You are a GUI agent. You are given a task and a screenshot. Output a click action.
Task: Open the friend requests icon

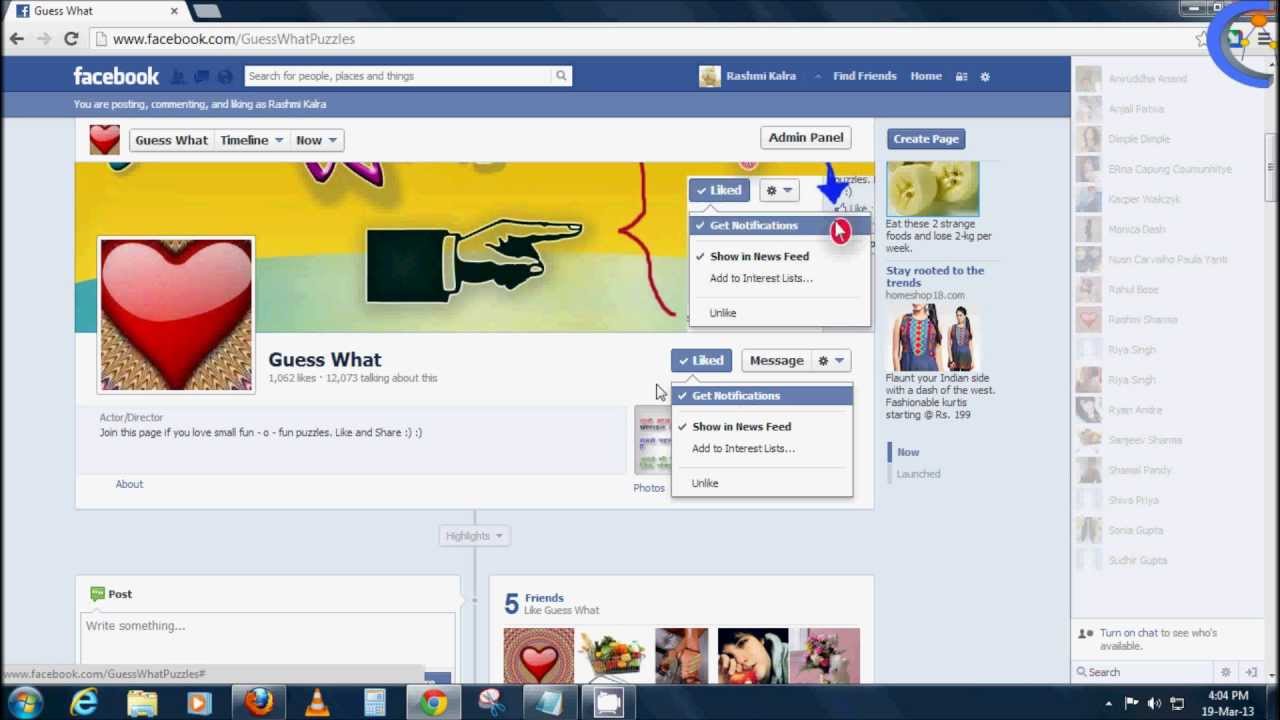pyautogui.click(x=178, y=76)
